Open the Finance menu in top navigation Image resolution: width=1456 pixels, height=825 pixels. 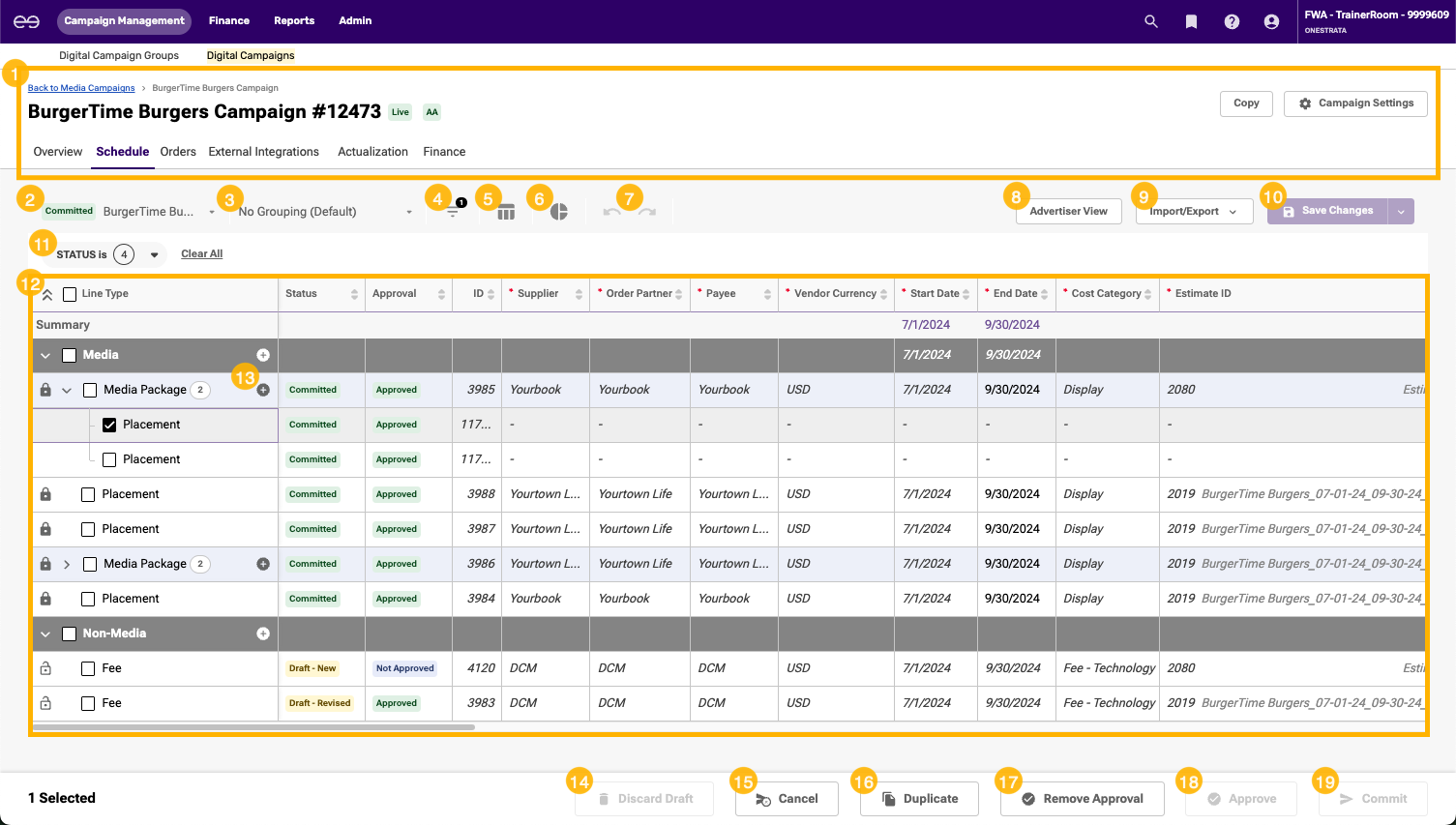[229, 20]
